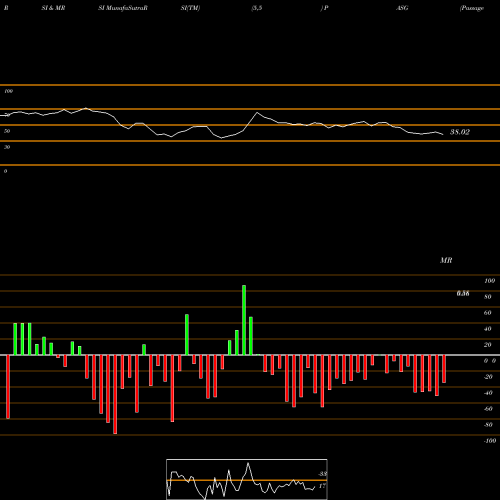Click the -60 label on MR axis
The width and height of the screenshot is (500, 500).
[x=488, y=409]
